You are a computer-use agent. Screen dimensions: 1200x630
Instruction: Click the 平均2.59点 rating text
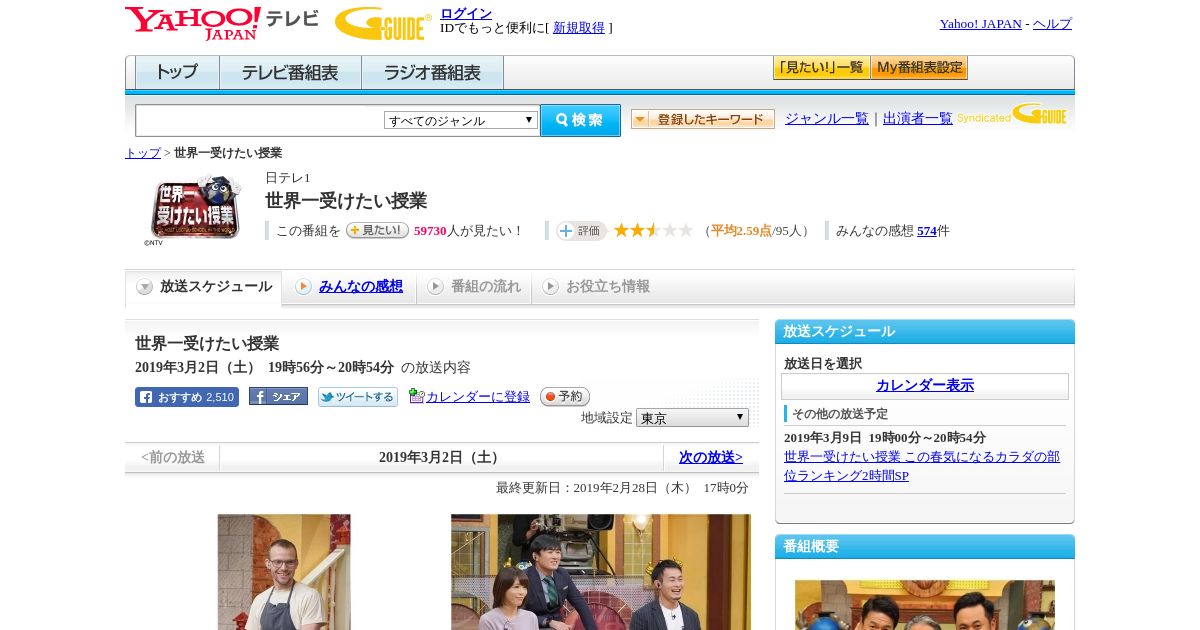point(741,231)
